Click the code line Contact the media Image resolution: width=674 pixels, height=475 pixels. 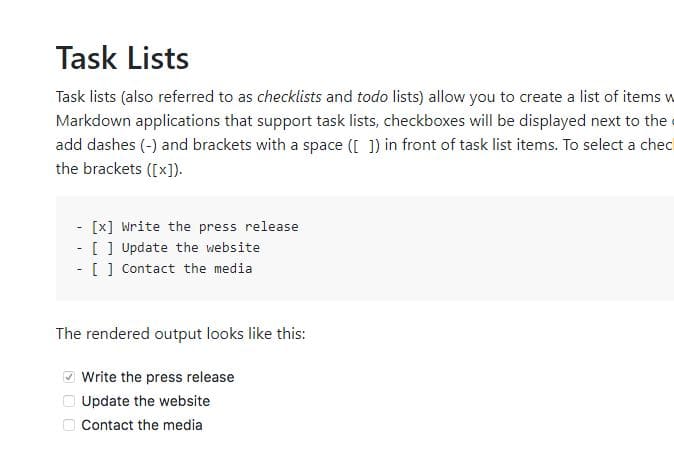[x=164, y=269]
